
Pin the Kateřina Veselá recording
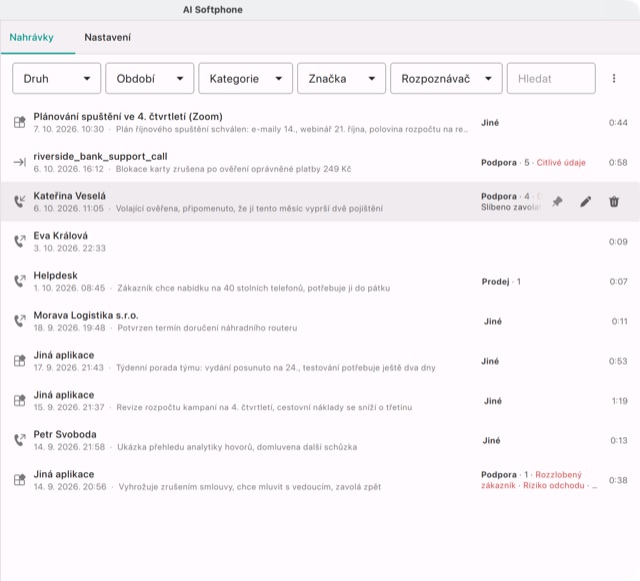tap(557, 201)
